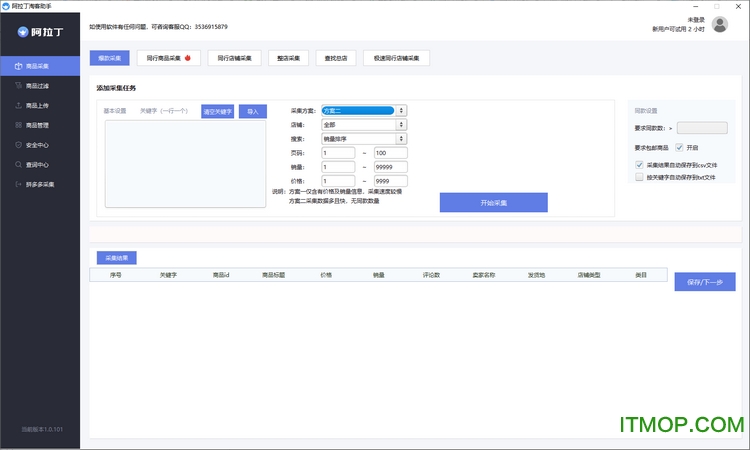Open 拼多多采集 icon in sidebar

point(17,185)
